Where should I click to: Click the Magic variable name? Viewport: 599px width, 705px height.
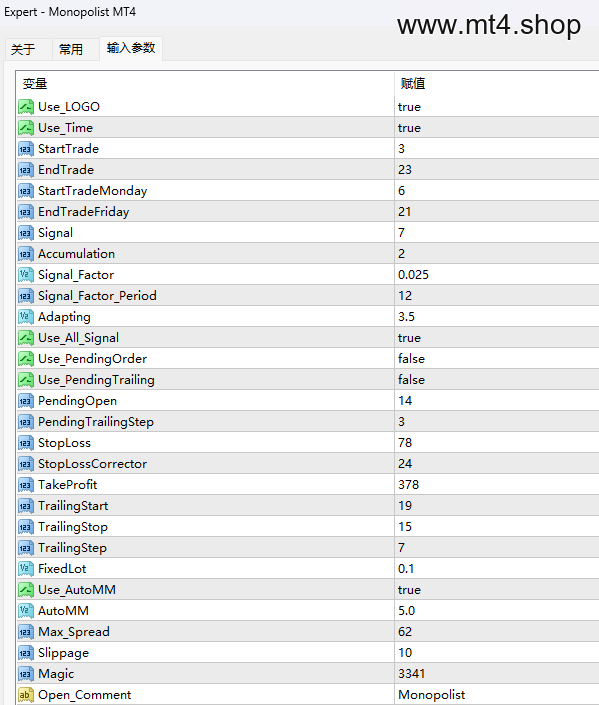coord(56,674)
